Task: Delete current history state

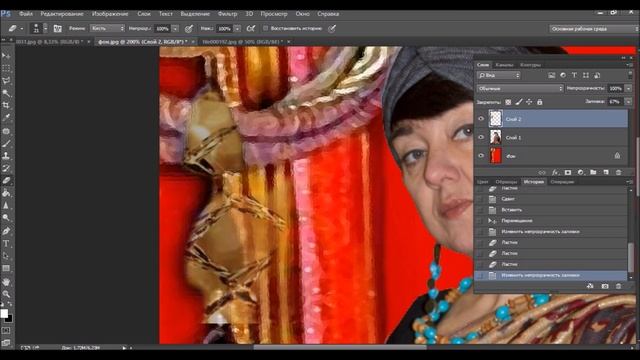Action: pyautogui.click(x=619, y=287)
